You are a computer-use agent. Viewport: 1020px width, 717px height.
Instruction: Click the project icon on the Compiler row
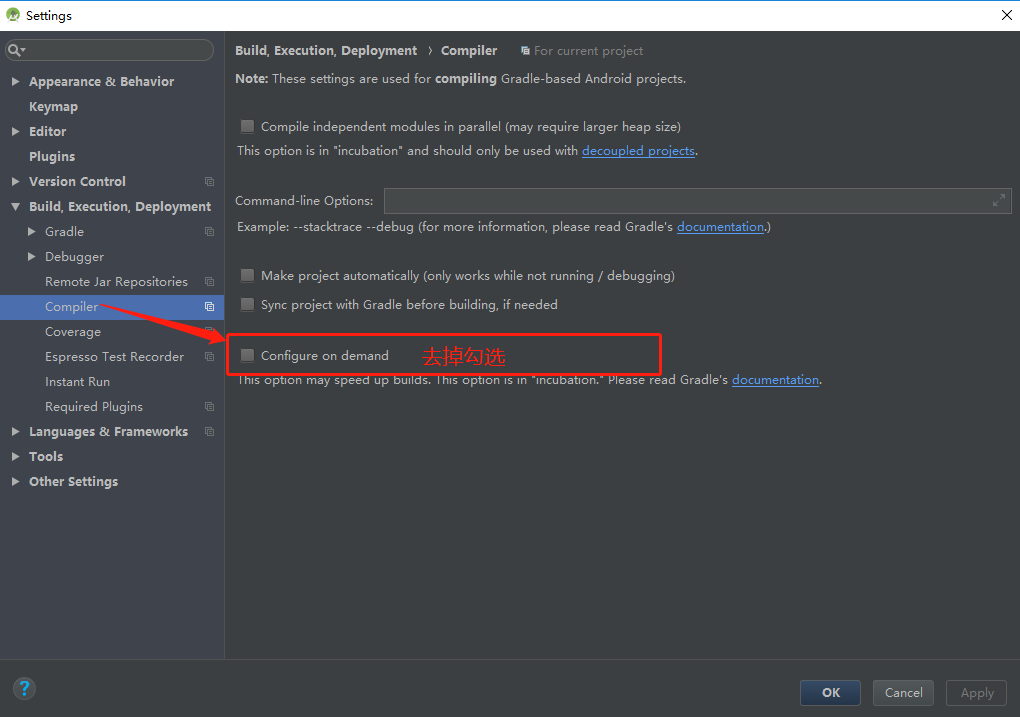(x=209, y=306)
